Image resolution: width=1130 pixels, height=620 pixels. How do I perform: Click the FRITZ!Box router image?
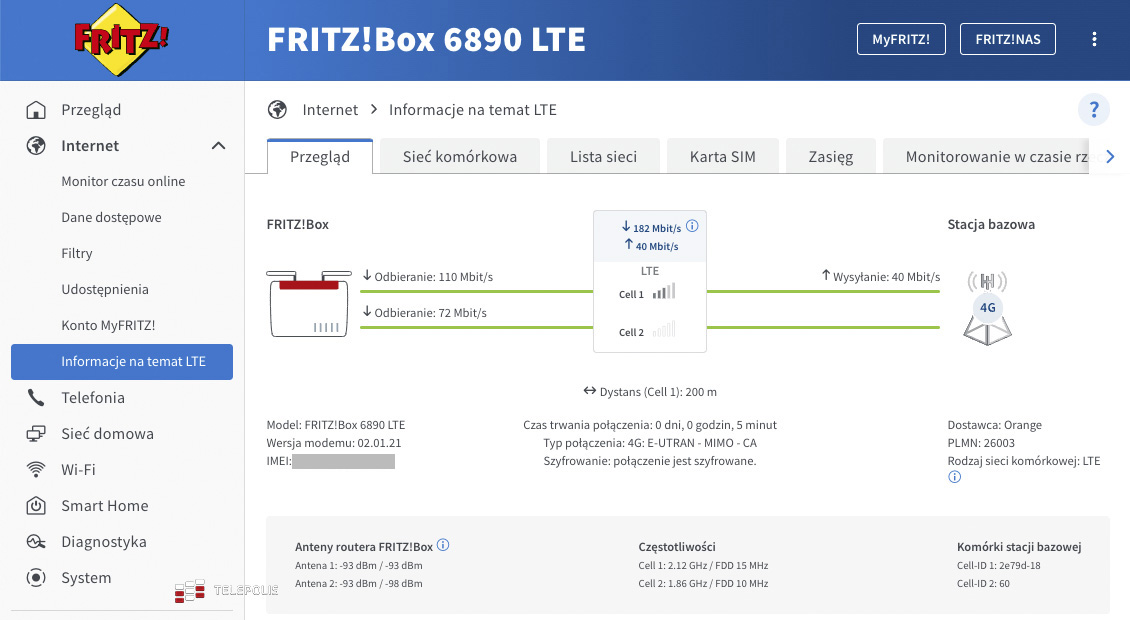[308, 302]
